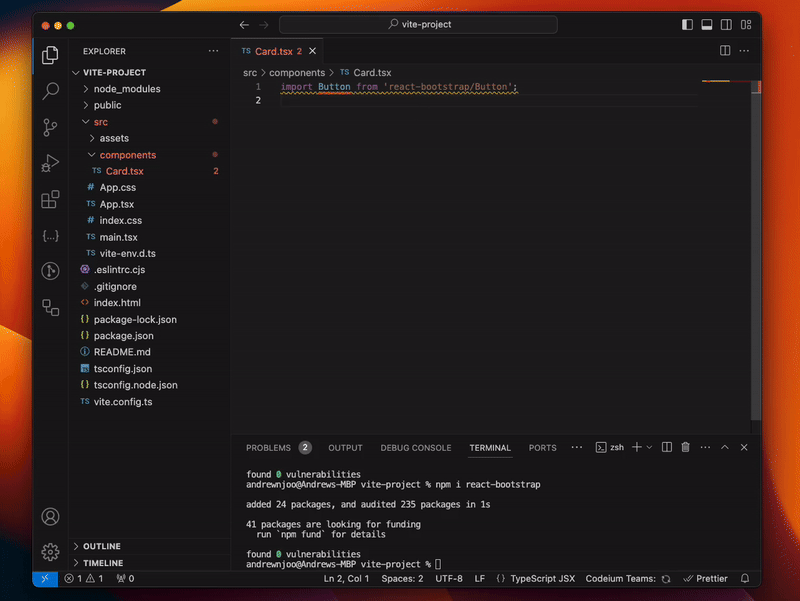Open the Extensions view

pyautogui.click(x=50, y=199)
